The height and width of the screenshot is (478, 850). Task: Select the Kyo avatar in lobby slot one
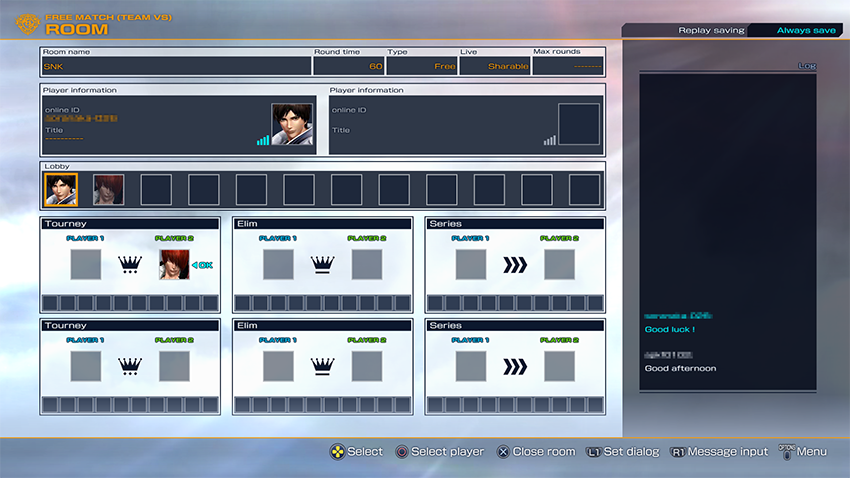pos(61,190)
